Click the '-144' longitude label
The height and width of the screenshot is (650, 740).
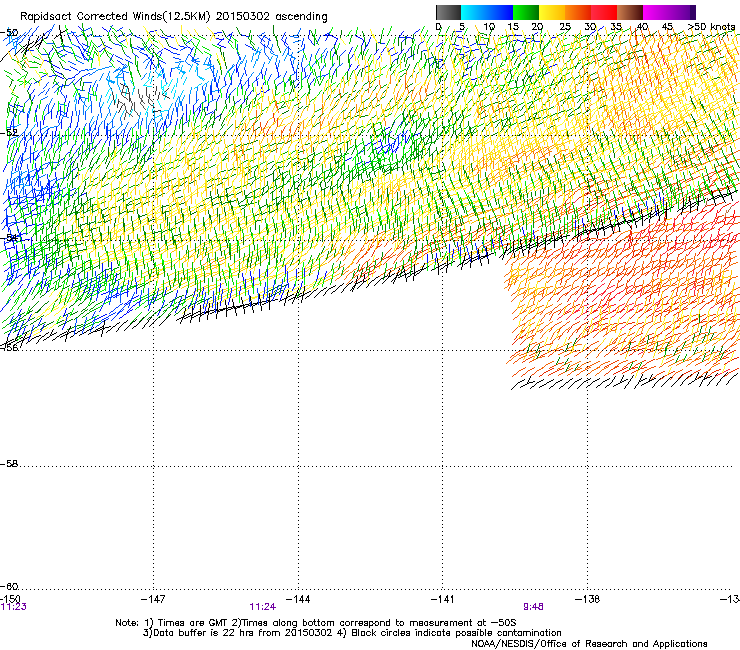pyautogui.click(x=298, y=599)
